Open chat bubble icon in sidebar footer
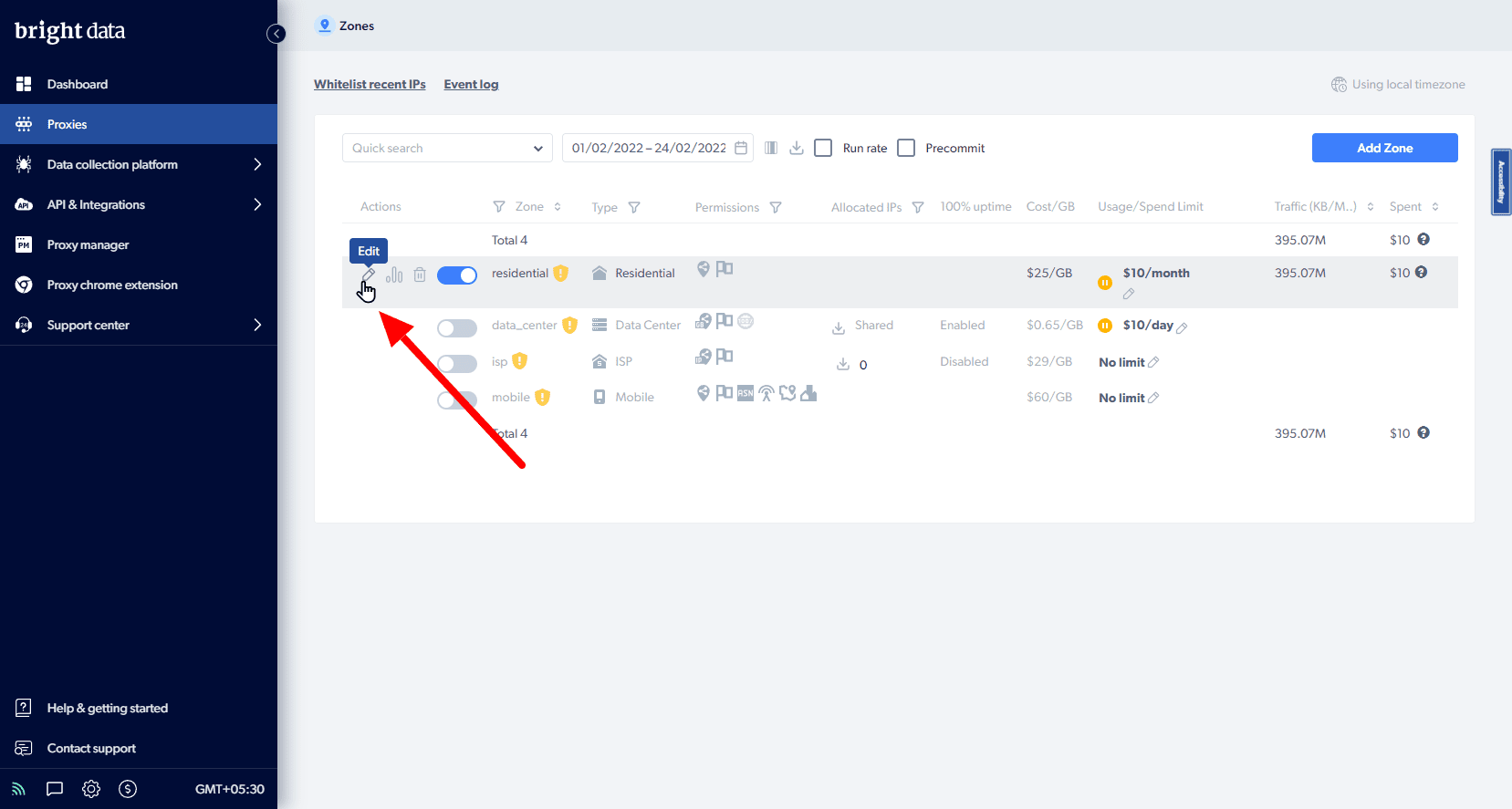This screenshot has height=809, width=1512. coord(55,789)
